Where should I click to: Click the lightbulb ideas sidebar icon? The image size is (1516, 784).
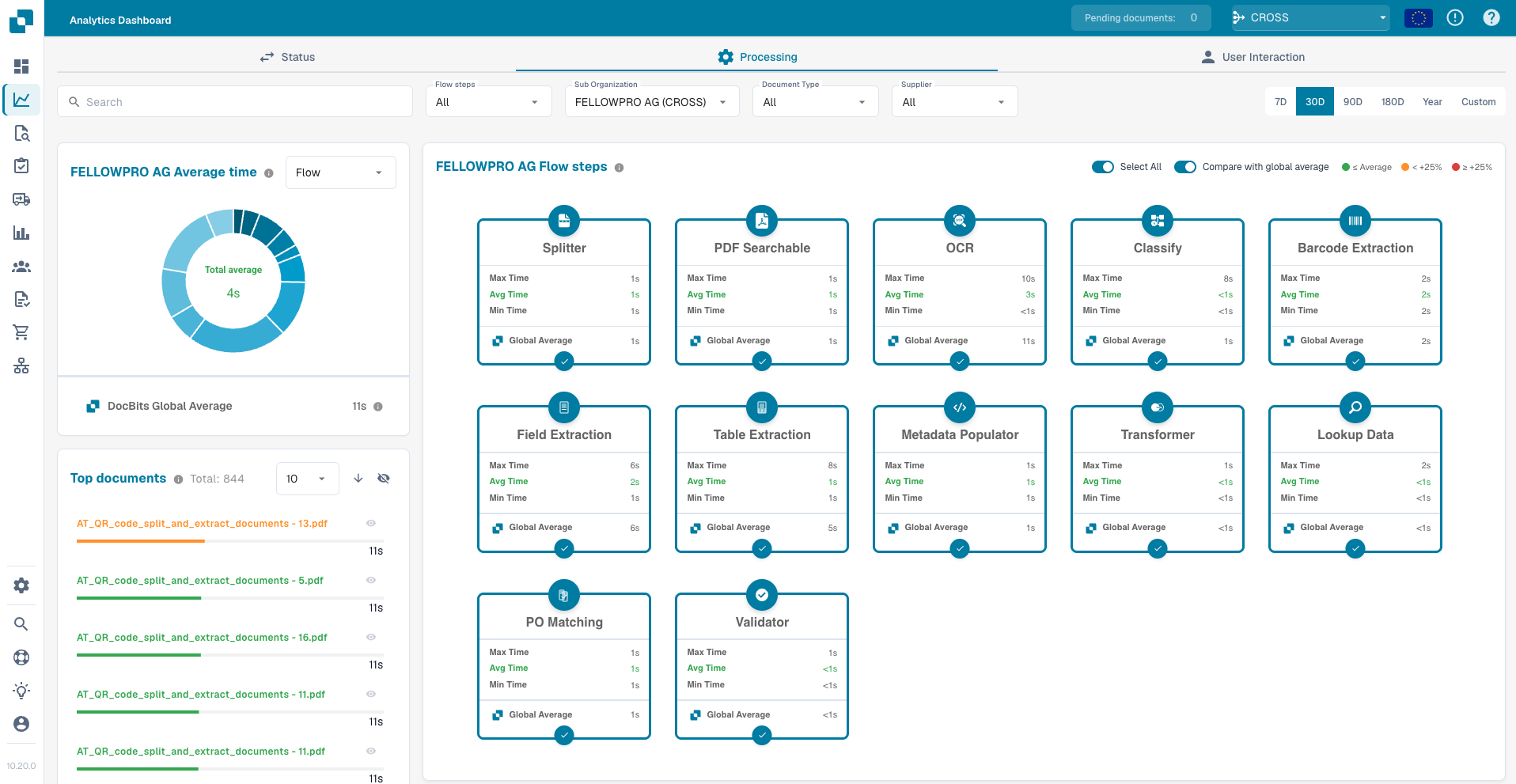coord(21,691)
